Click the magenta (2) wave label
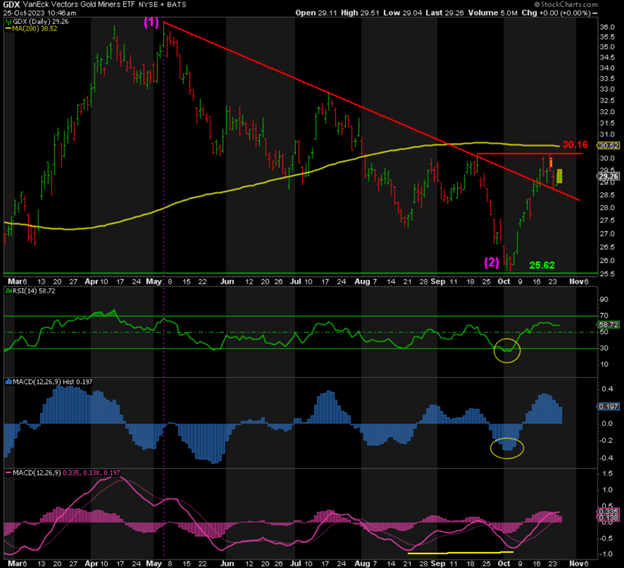This screenshot has height=568, width=624. pyautogui.click(x=491, y=262)
